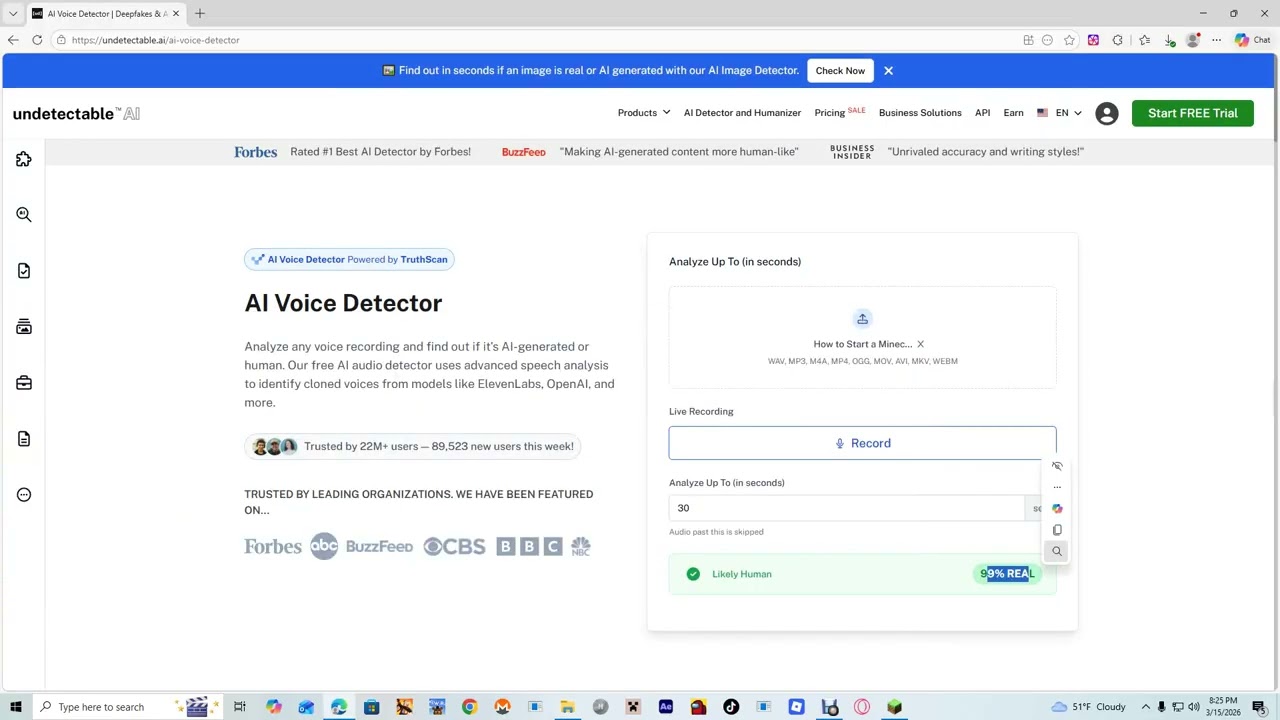Click the Check Now banner button
Viewport: 1280px width, 720px height.
tap(840, 71)
